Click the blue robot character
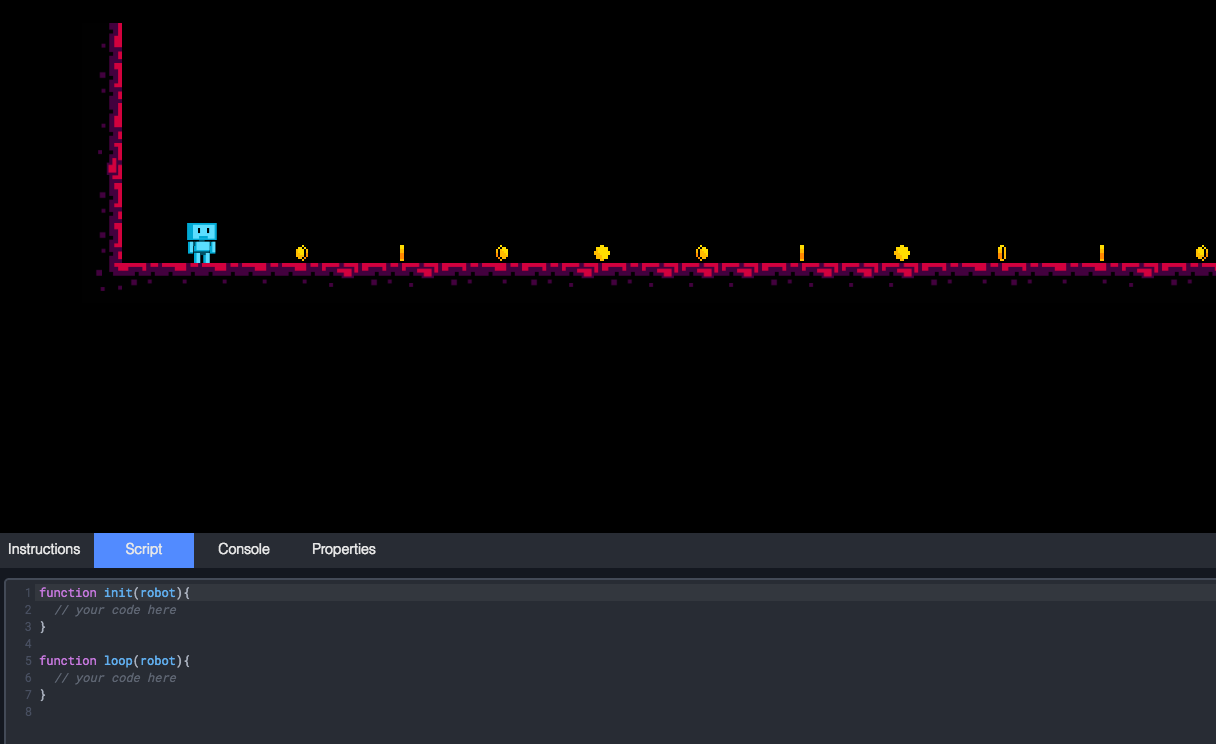The width and height of the screenshot is (1216, 744). coord(202,240)
